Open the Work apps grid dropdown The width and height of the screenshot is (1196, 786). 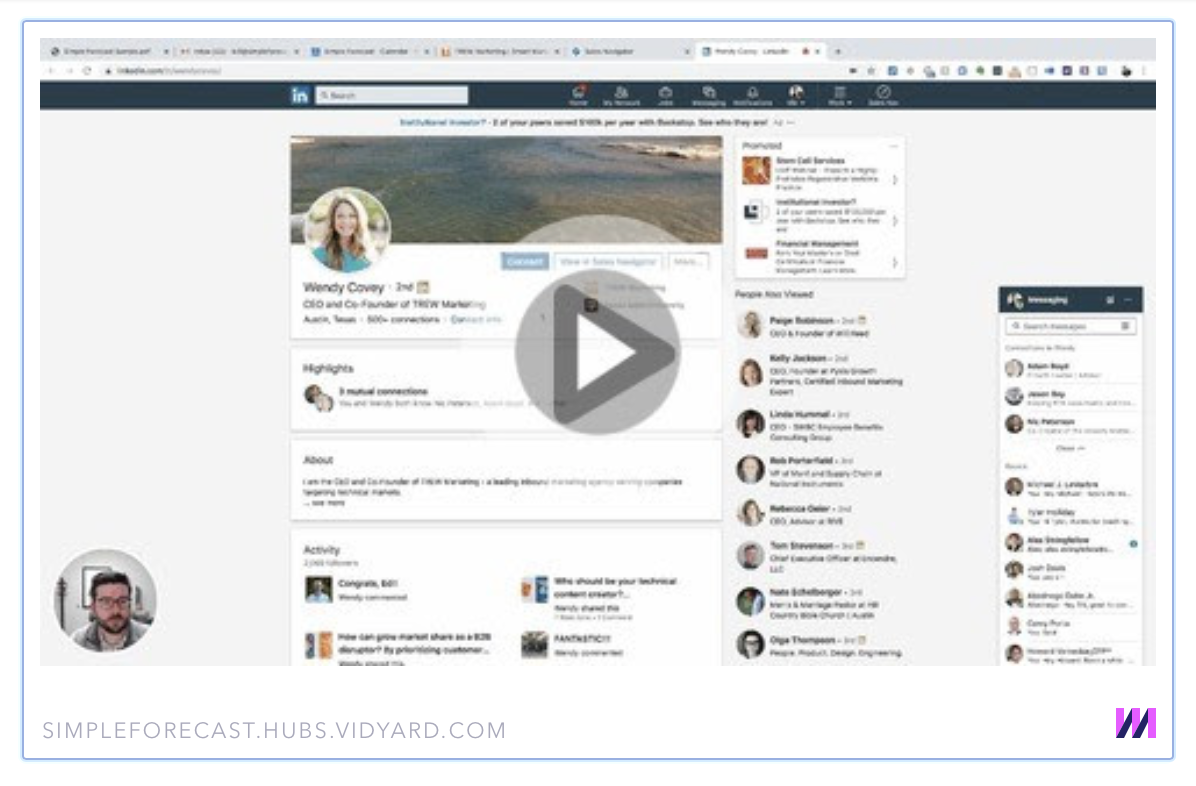[839, 95]
